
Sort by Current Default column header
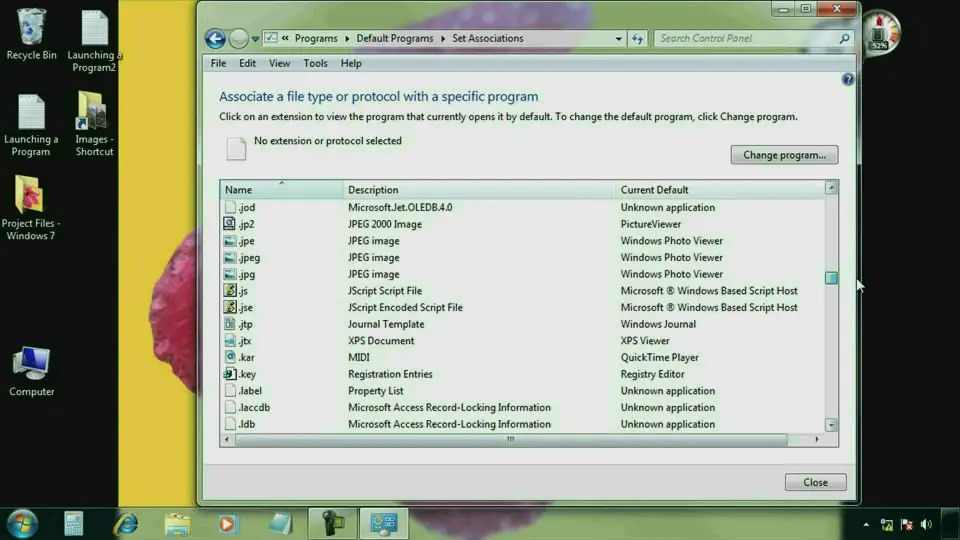720,190
